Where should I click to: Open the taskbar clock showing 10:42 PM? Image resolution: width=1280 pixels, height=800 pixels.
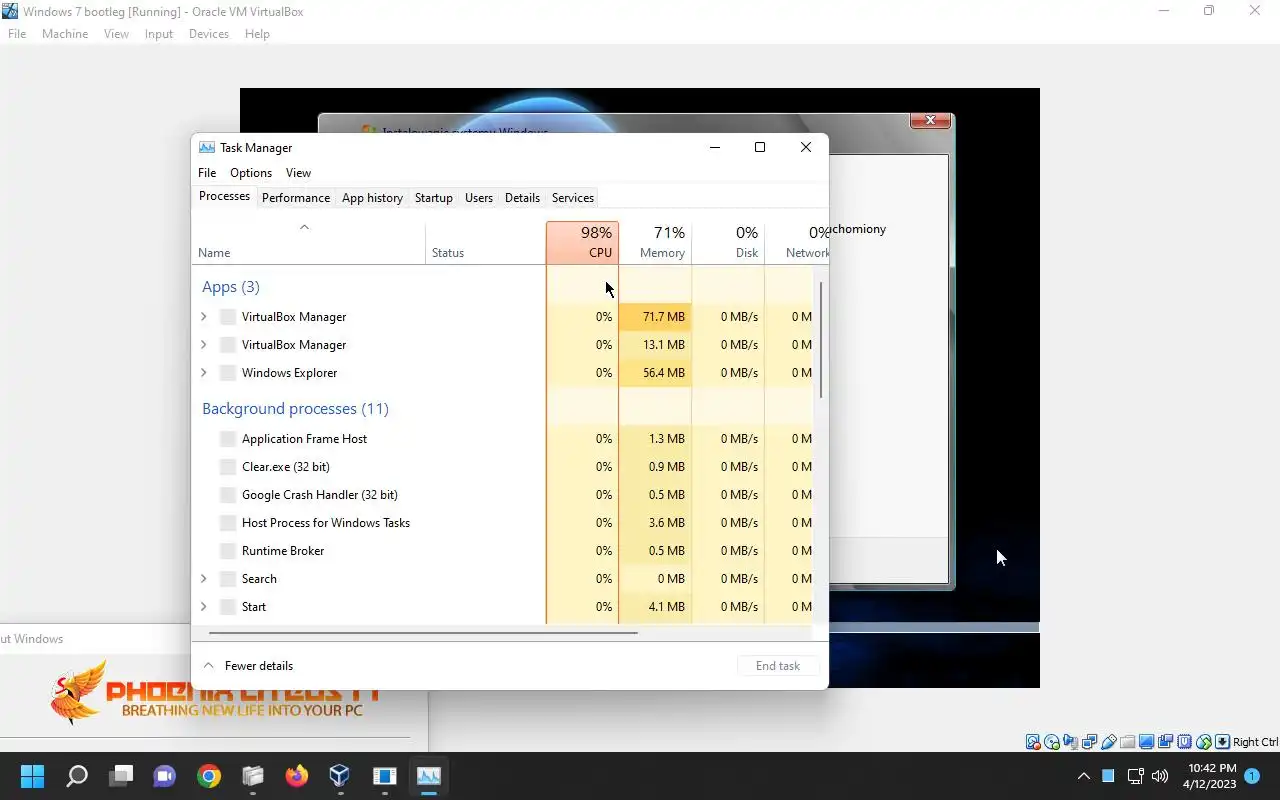click(x=1212, y=776)
